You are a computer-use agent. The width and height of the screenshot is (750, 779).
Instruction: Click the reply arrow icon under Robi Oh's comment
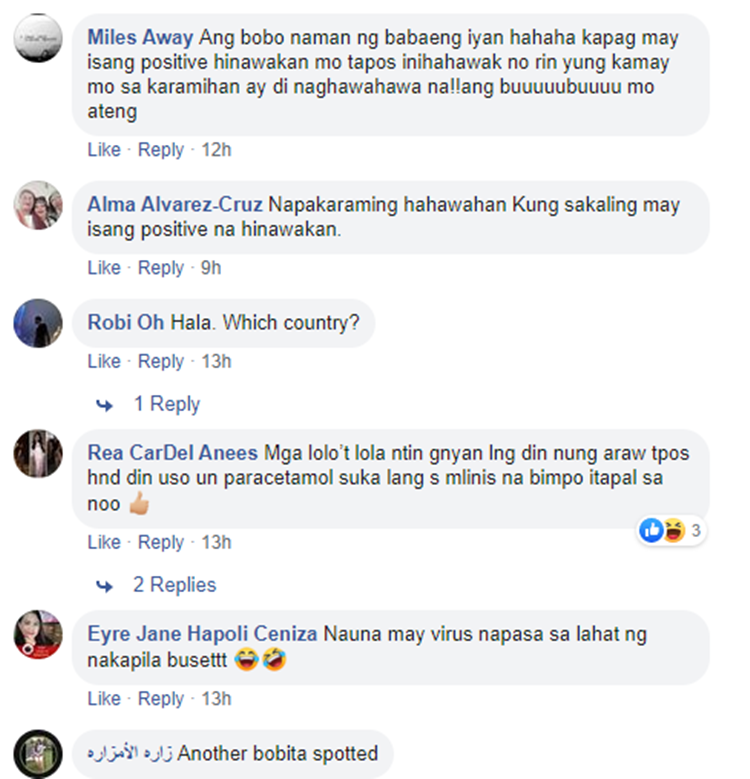tap(104, 405)
